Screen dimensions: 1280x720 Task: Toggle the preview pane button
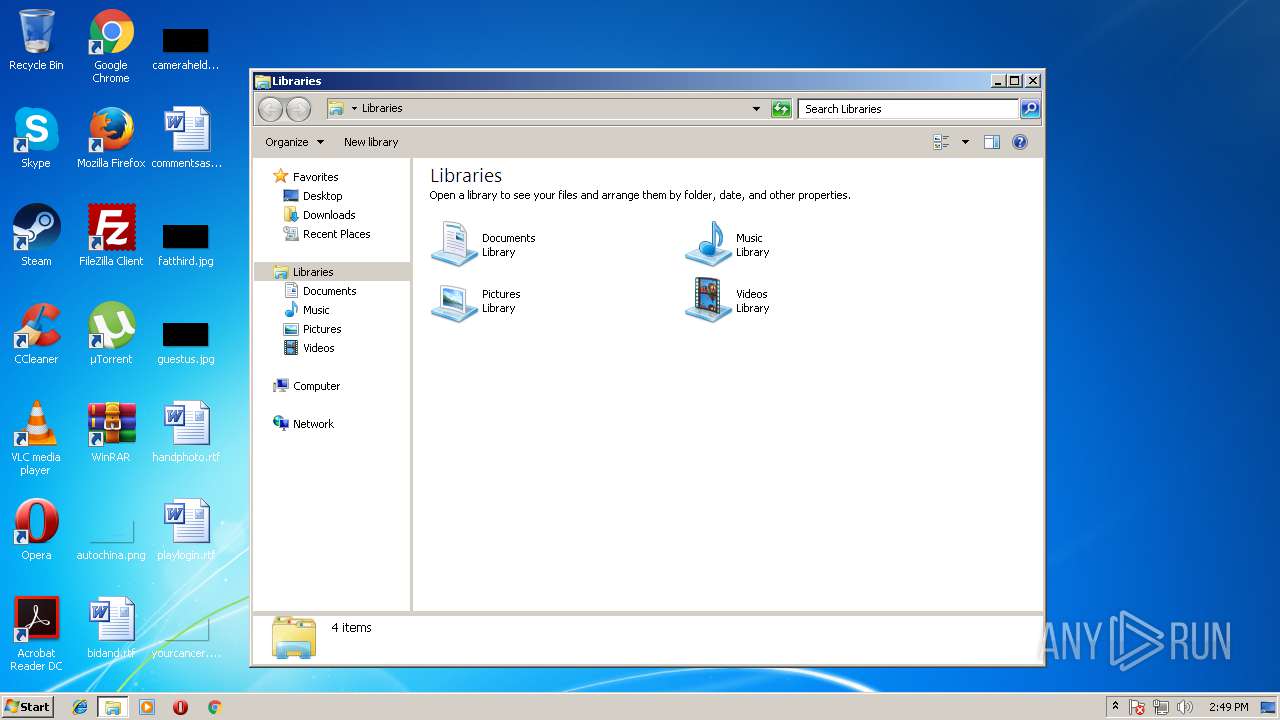point(992,142)
